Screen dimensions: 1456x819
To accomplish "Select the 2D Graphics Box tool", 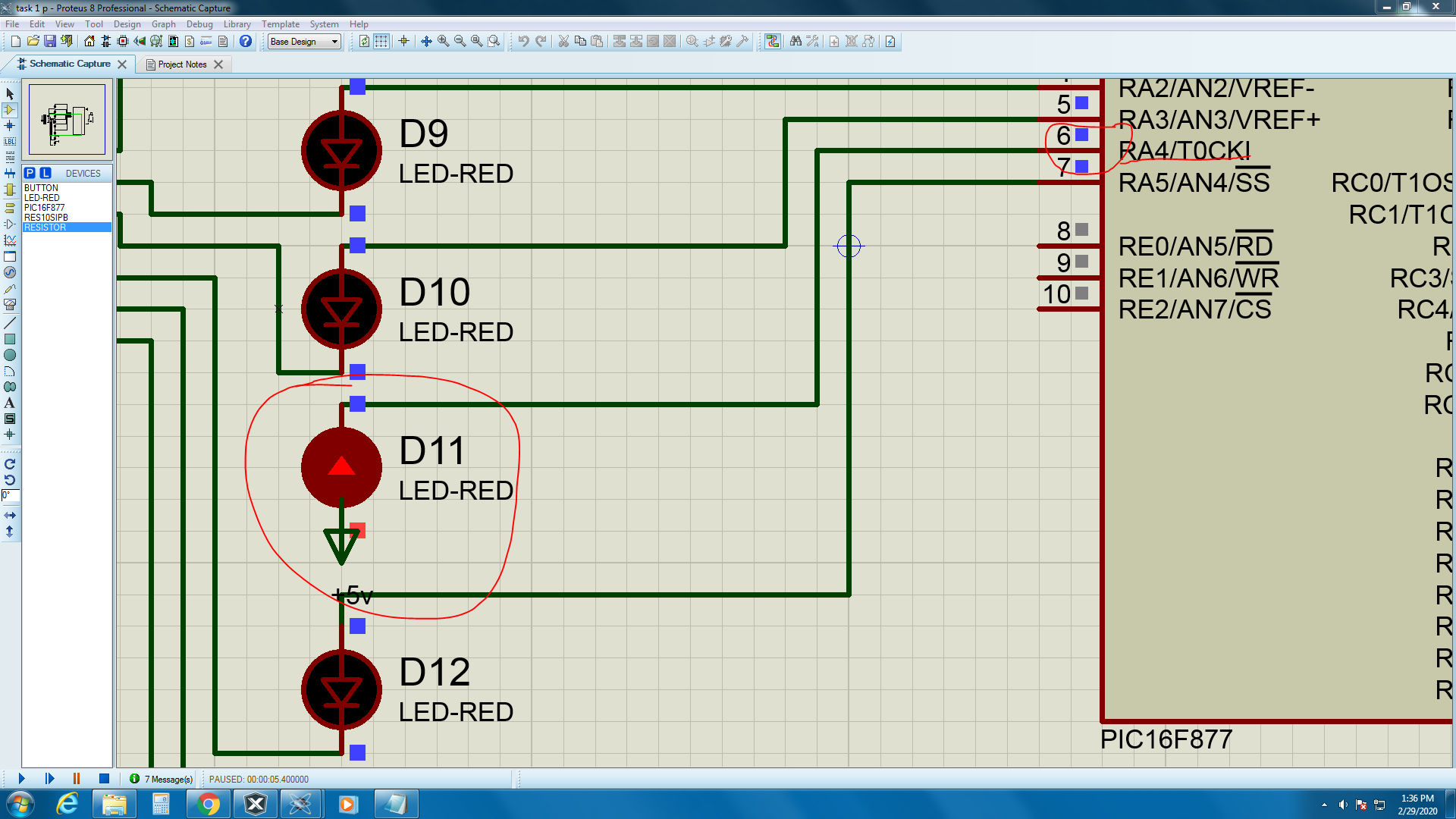I will click(x=10, y=339).
